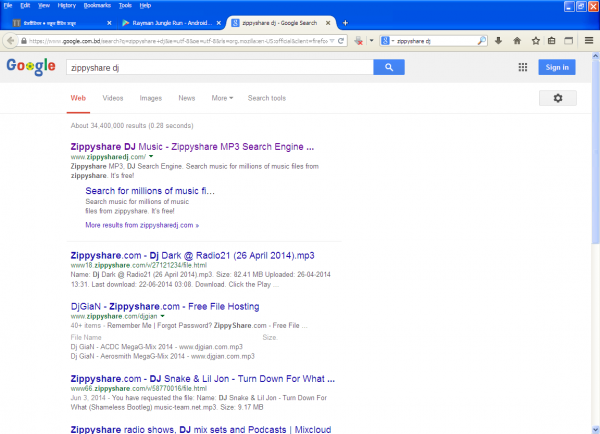Click the addon icon with red x
Screen dimensions: 600x434
coord(359,41)
